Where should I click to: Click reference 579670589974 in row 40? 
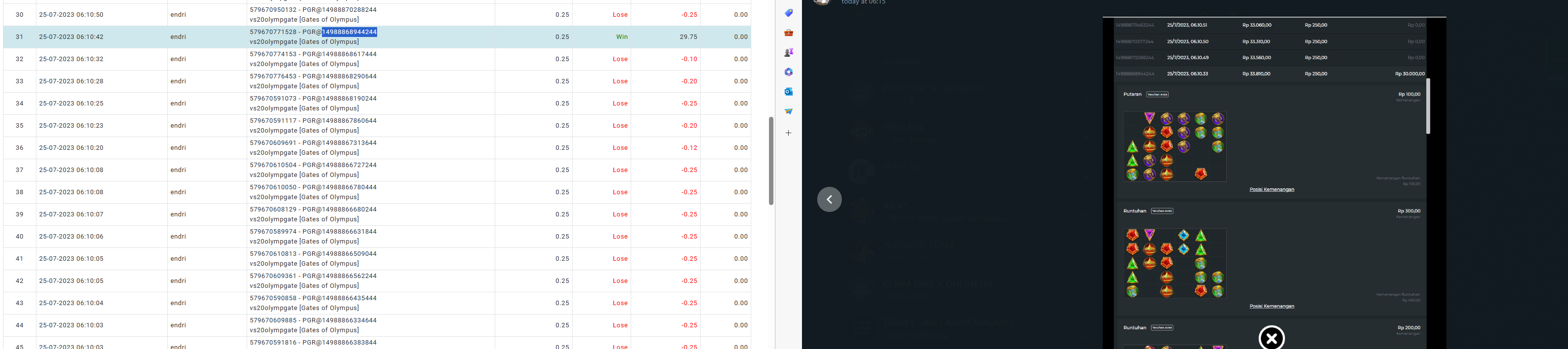273,232
